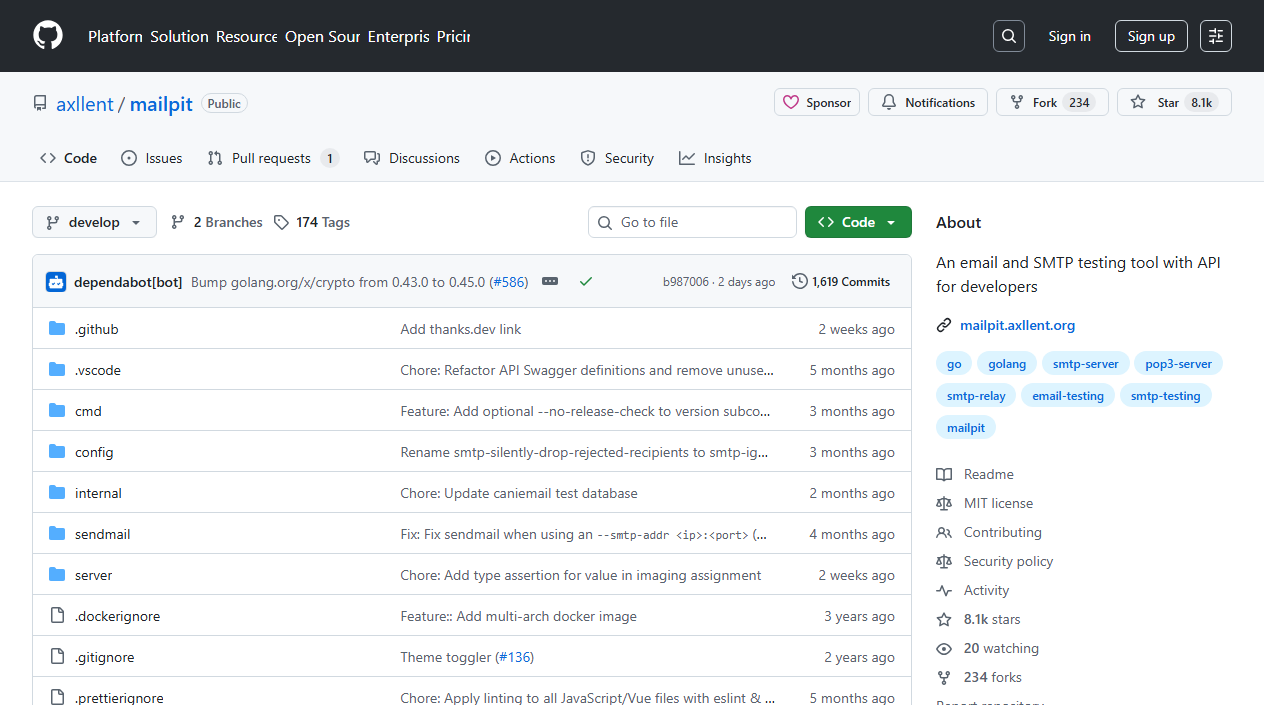Click the server folder icon

click(57, 575)
